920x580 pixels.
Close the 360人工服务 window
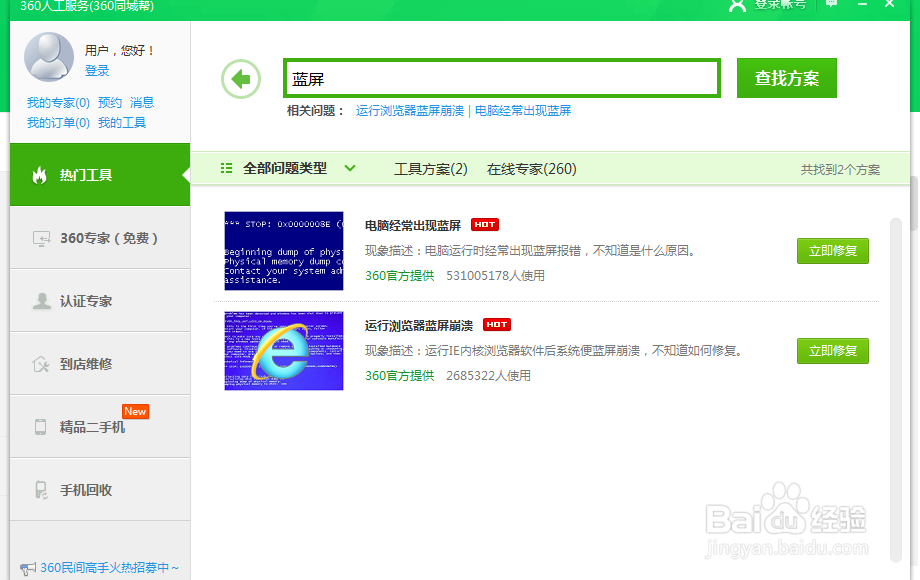[x=889, y=4]
